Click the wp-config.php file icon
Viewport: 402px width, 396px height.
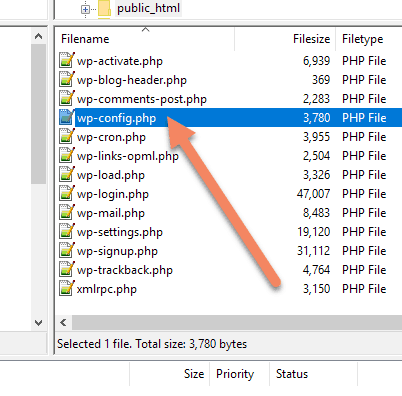point(67,117)
